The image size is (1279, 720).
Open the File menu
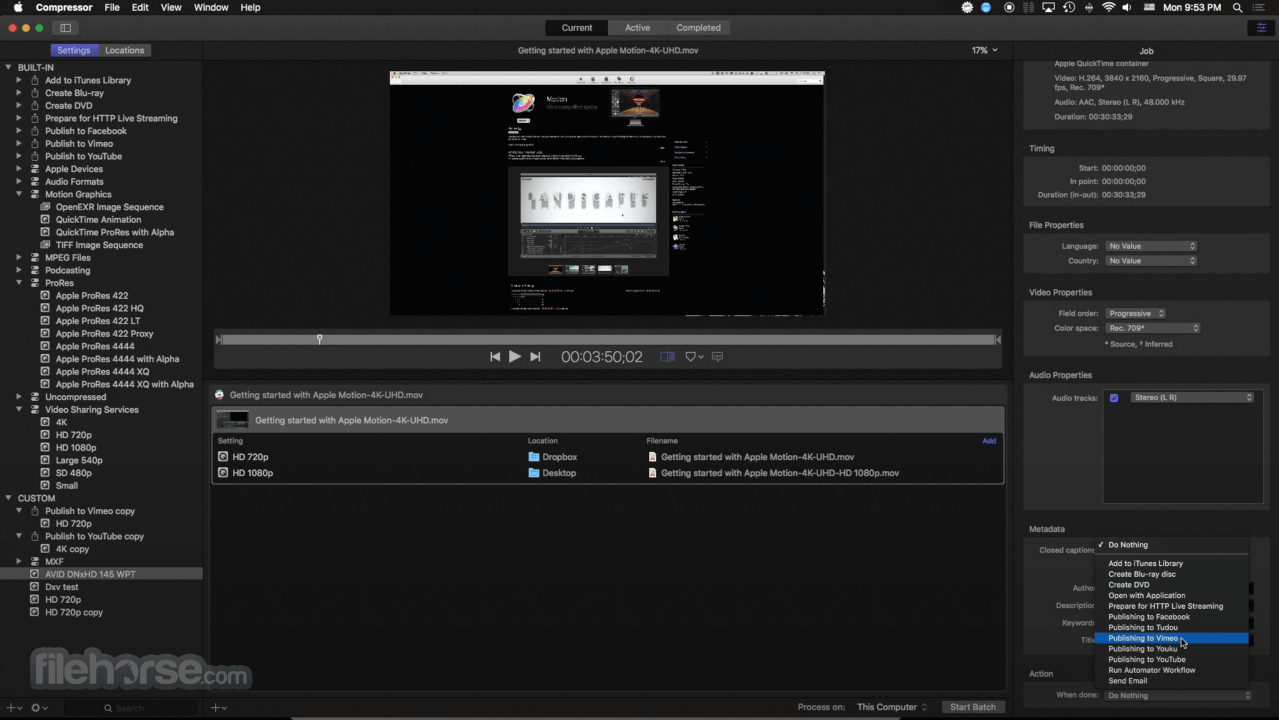112,7
